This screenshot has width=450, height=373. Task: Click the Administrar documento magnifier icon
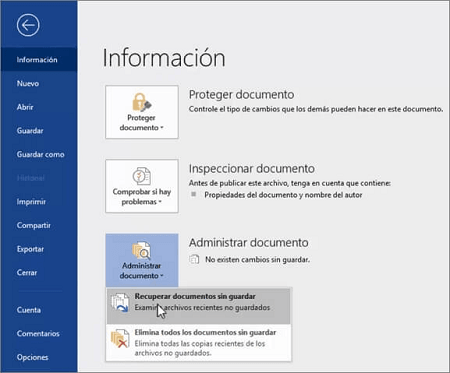pos(142,250)
